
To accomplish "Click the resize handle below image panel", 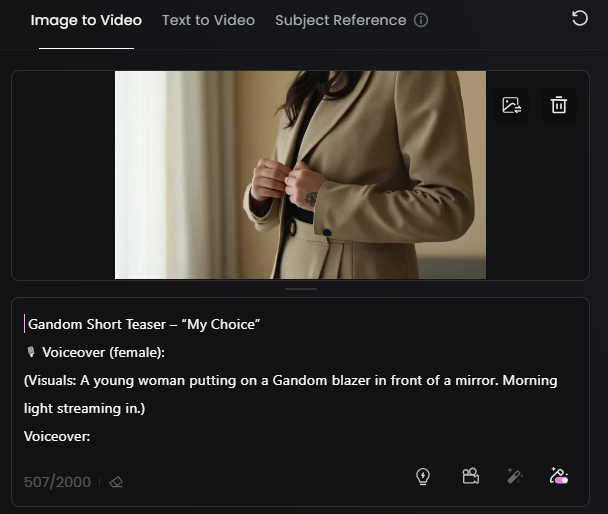I will (300, 289).
